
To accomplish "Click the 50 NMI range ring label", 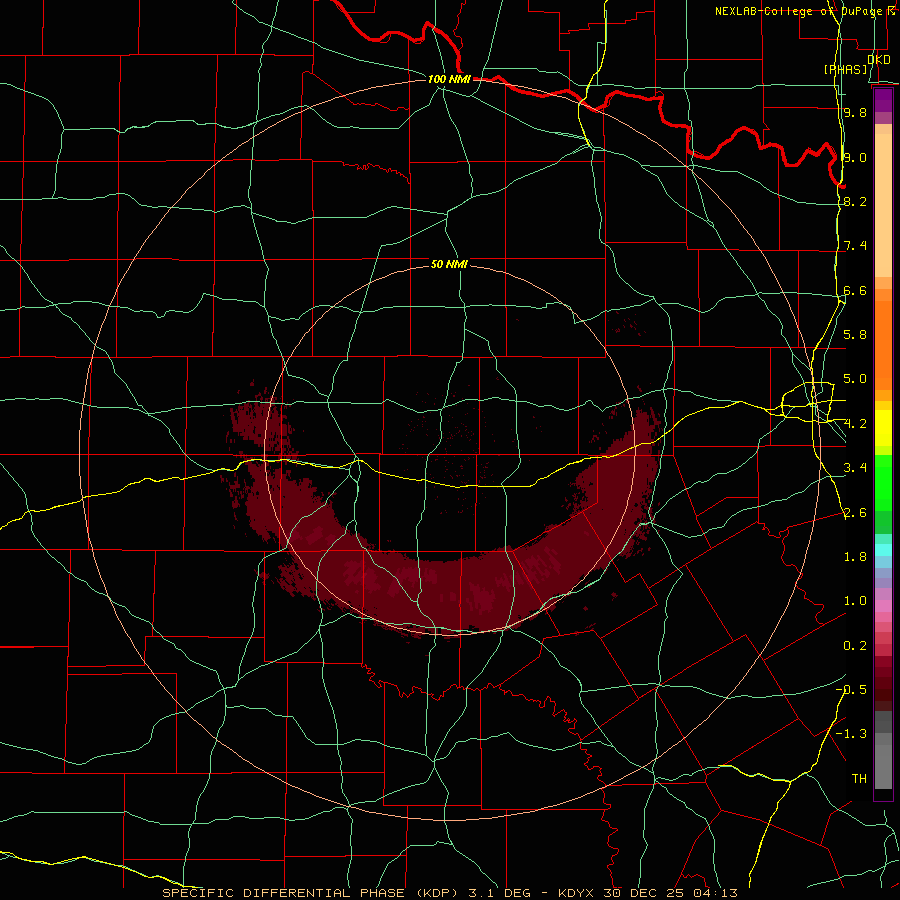I will pyautogui.click(x=449, y=264).
